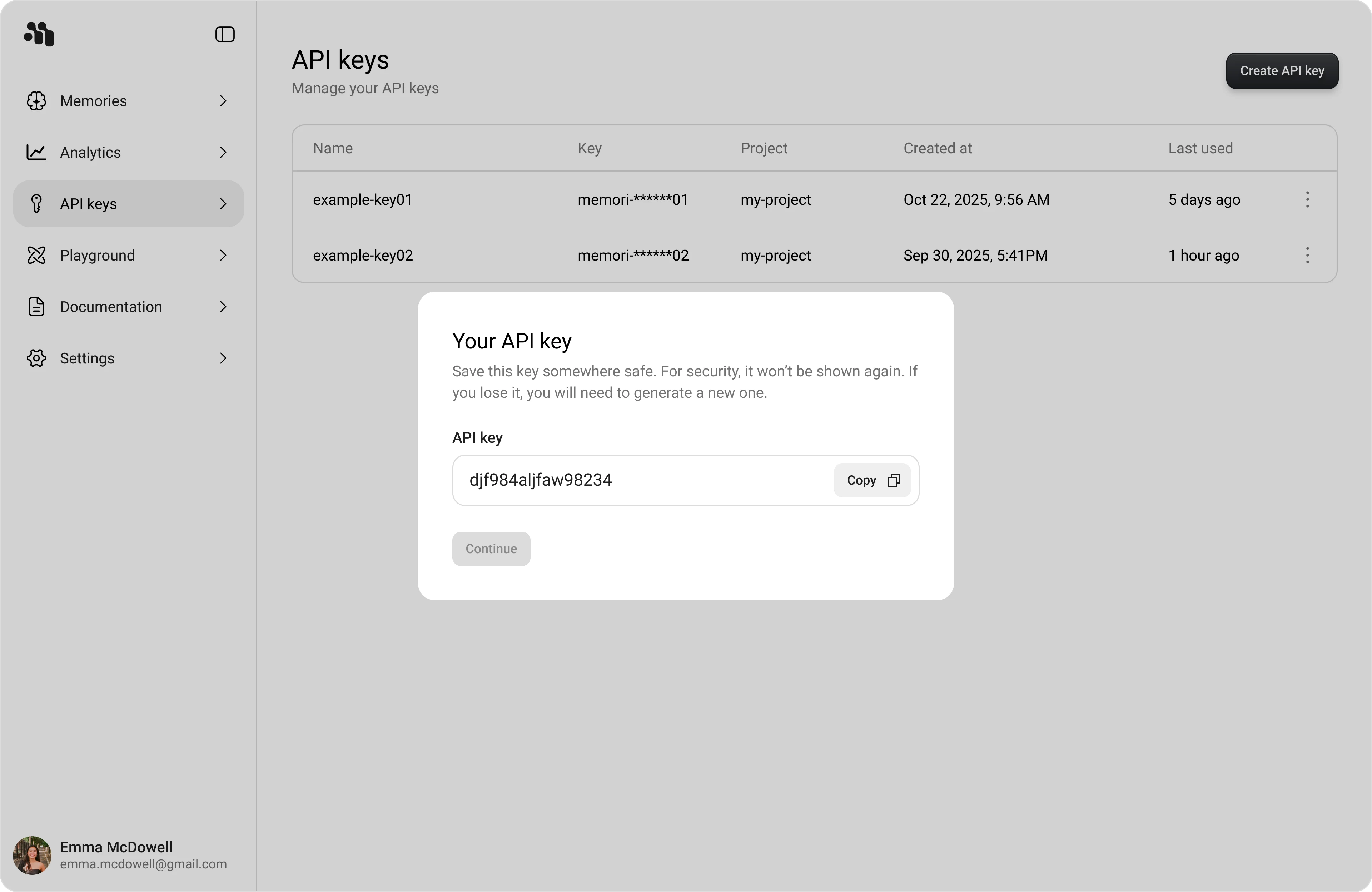This screenshot has height=892, width=1372.
Task: Click the Playground icon in sidebar
Action: point(36,255)
